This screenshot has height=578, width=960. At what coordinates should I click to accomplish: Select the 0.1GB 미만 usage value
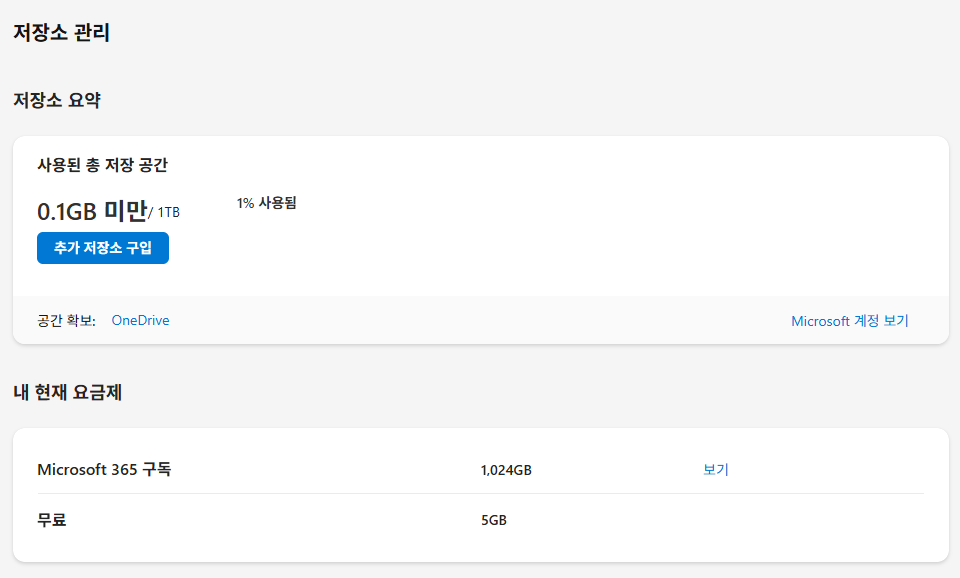click(x=92, y=211)
